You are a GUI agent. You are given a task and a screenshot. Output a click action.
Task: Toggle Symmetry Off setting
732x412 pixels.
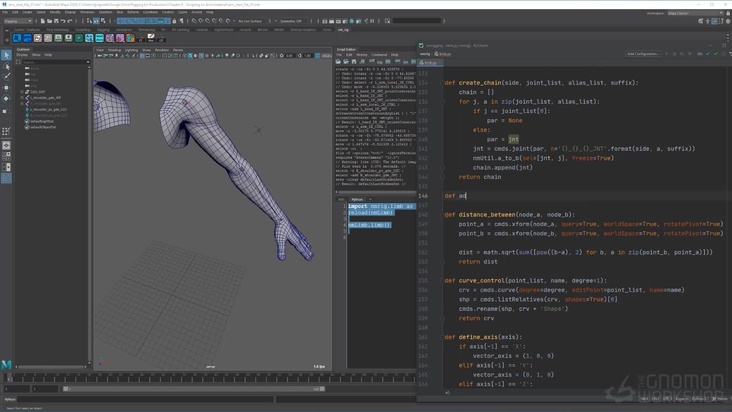pos(291,21)
